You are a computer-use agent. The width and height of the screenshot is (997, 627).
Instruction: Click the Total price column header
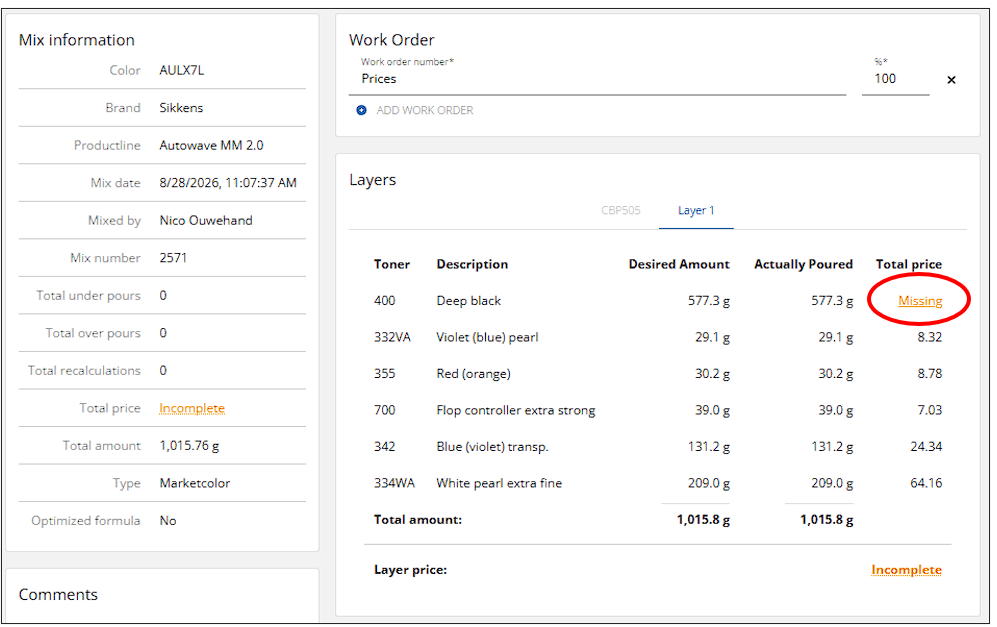[909, 265]
